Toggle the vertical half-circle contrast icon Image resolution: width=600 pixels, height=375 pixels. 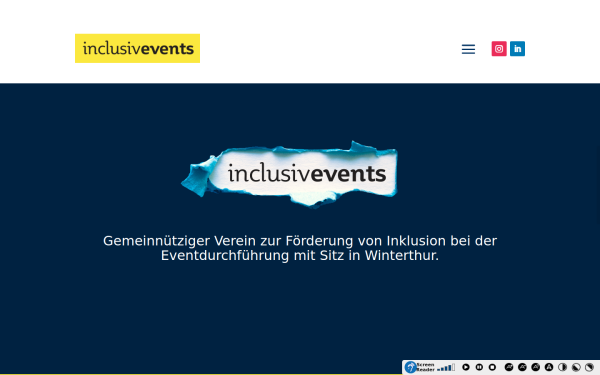pos(562,367)
